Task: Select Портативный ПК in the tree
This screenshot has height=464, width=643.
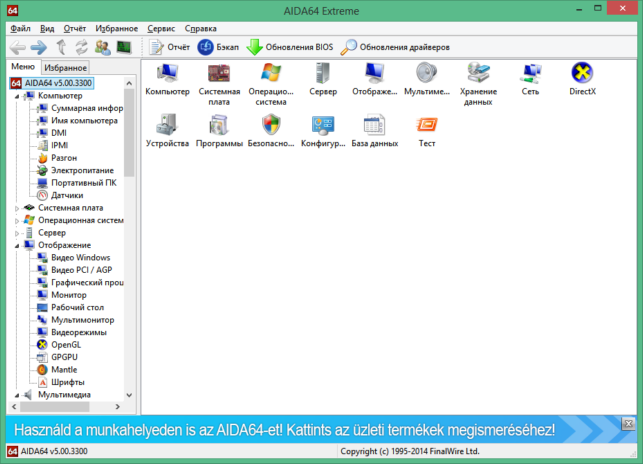Action: pos(77,183)
